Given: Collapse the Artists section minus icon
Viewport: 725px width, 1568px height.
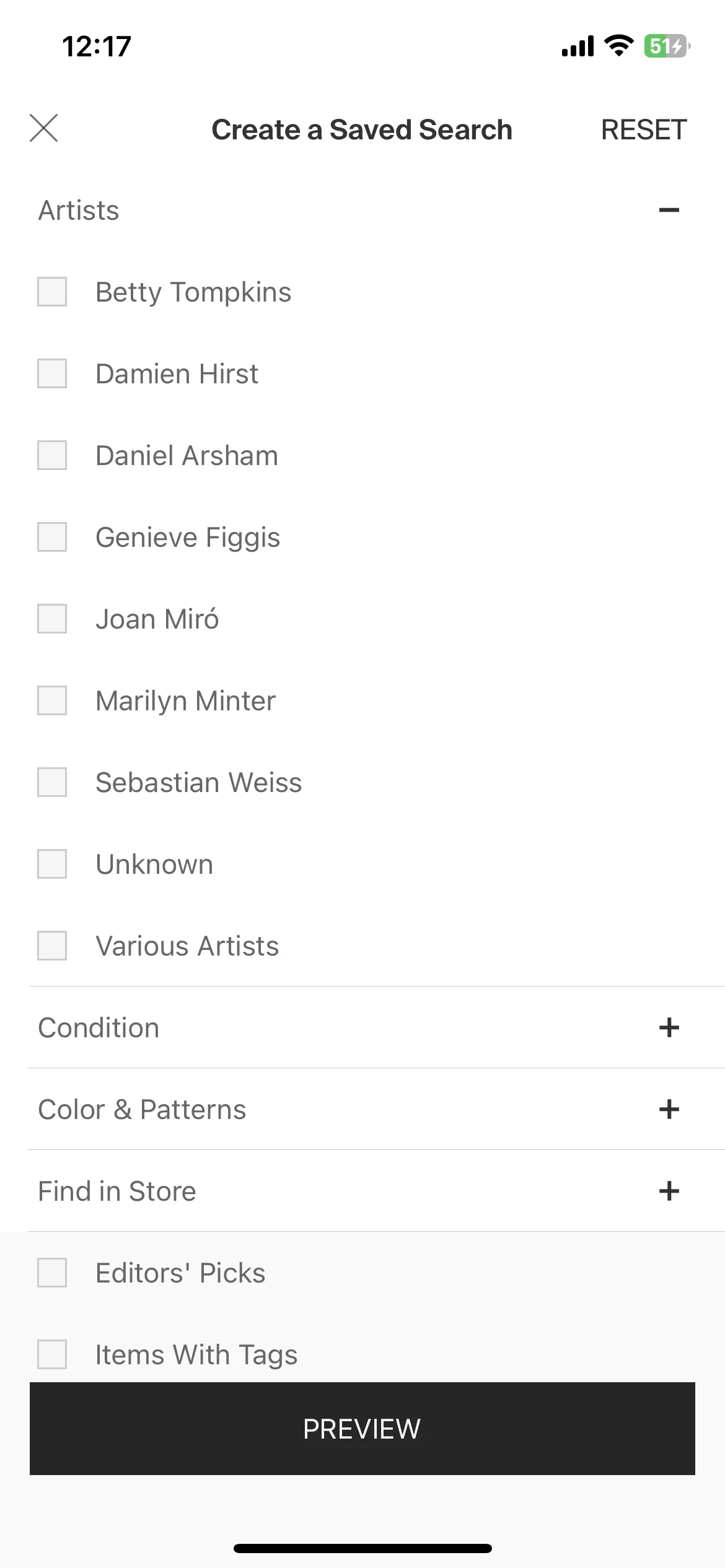Looking at the screenshot, I should tap(669, 211).
